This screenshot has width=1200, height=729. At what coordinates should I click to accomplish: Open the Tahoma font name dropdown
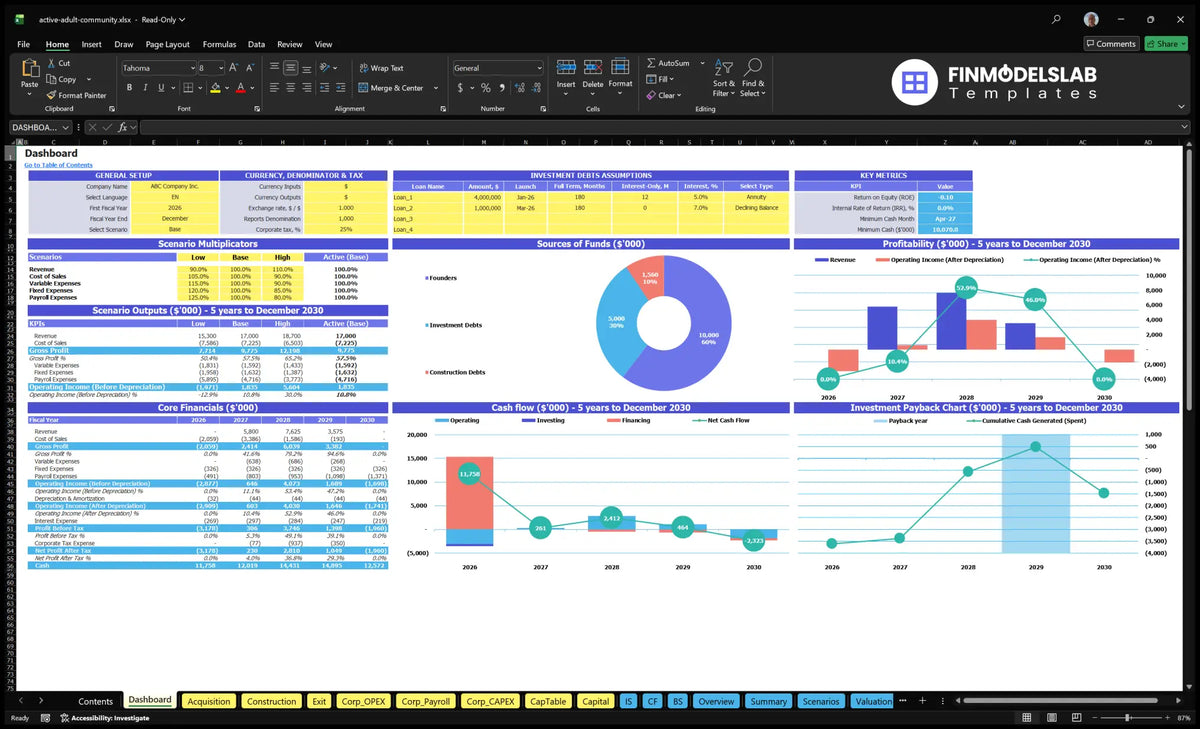191,68
